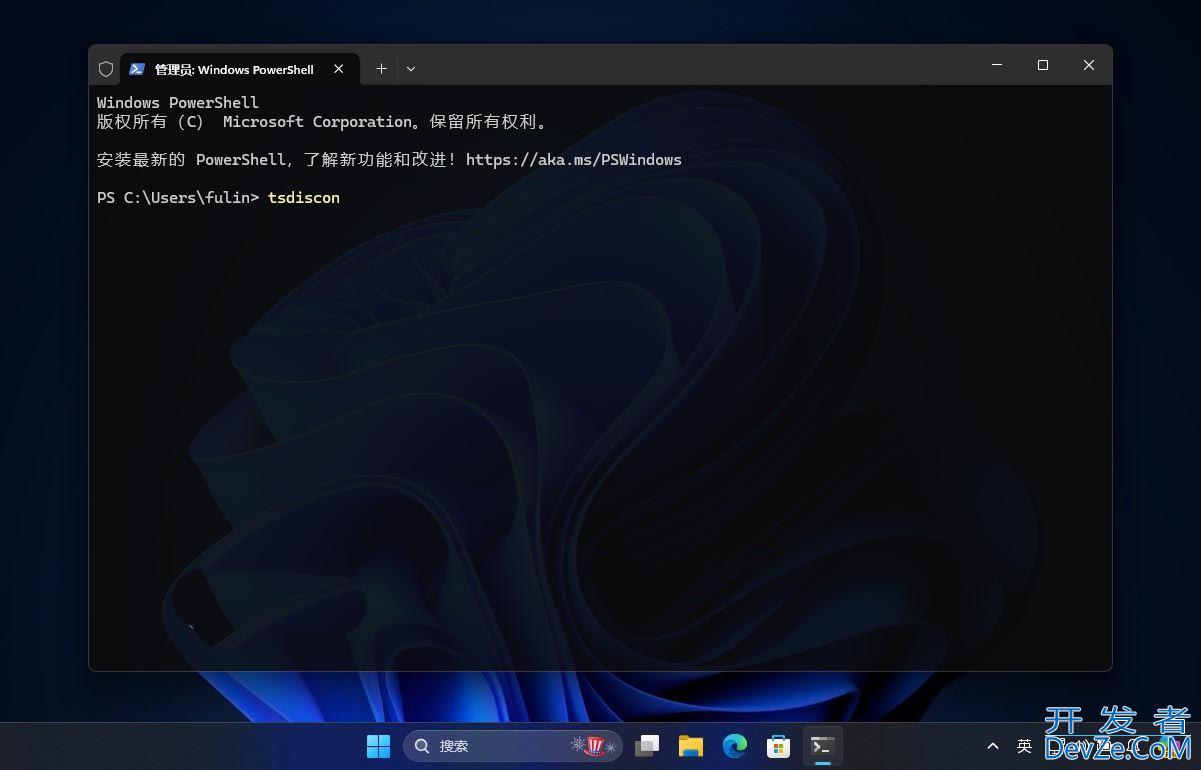Screen dimensions: 1201x770
Task: Close the terminal window
Action: [1089, 65]
